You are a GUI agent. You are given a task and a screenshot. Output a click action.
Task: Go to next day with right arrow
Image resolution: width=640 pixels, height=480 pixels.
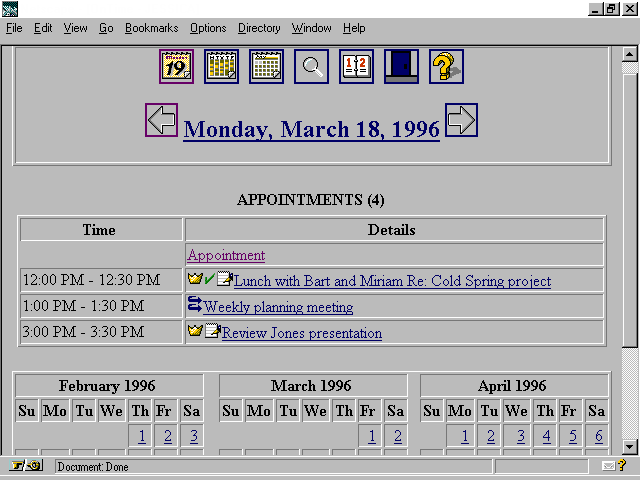click(461, 121)
